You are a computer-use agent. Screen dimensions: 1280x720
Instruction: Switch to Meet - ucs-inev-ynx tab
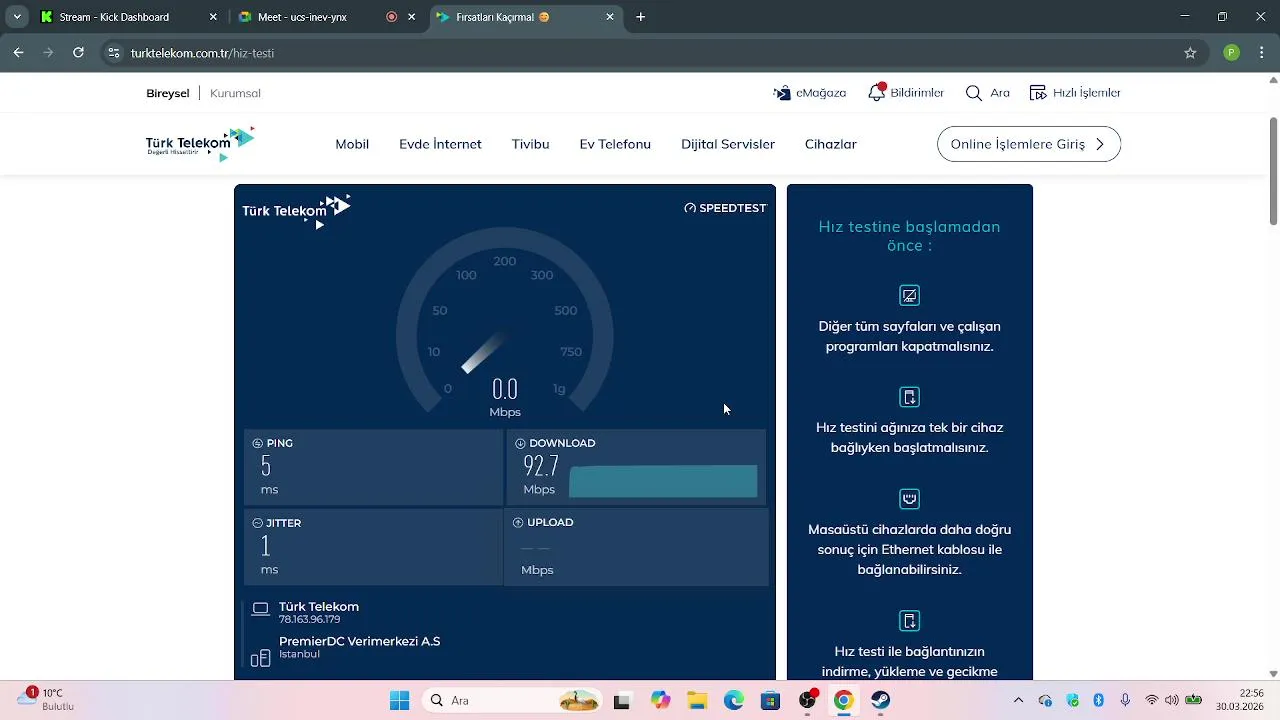click(x=326, y=17)
